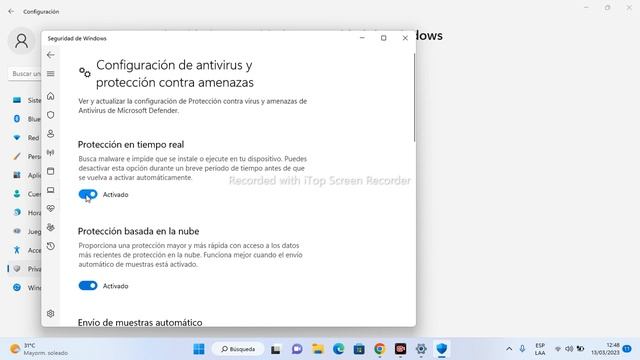This screenshot has height=360, width=640.
Task: Turn off Protección basada en la nube toggle
Action: click(88, 286)
